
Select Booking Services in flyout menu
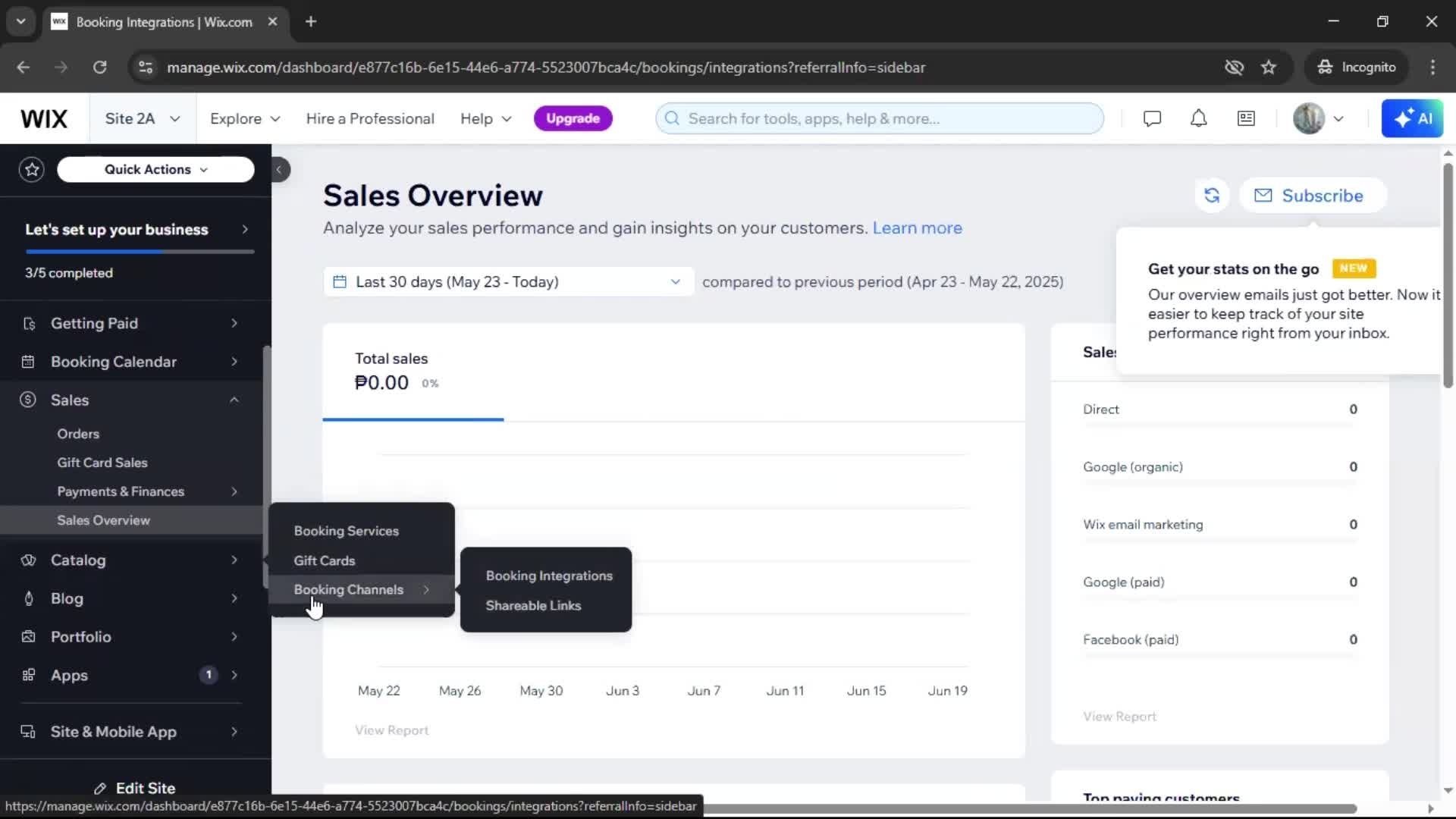point(347,531)
